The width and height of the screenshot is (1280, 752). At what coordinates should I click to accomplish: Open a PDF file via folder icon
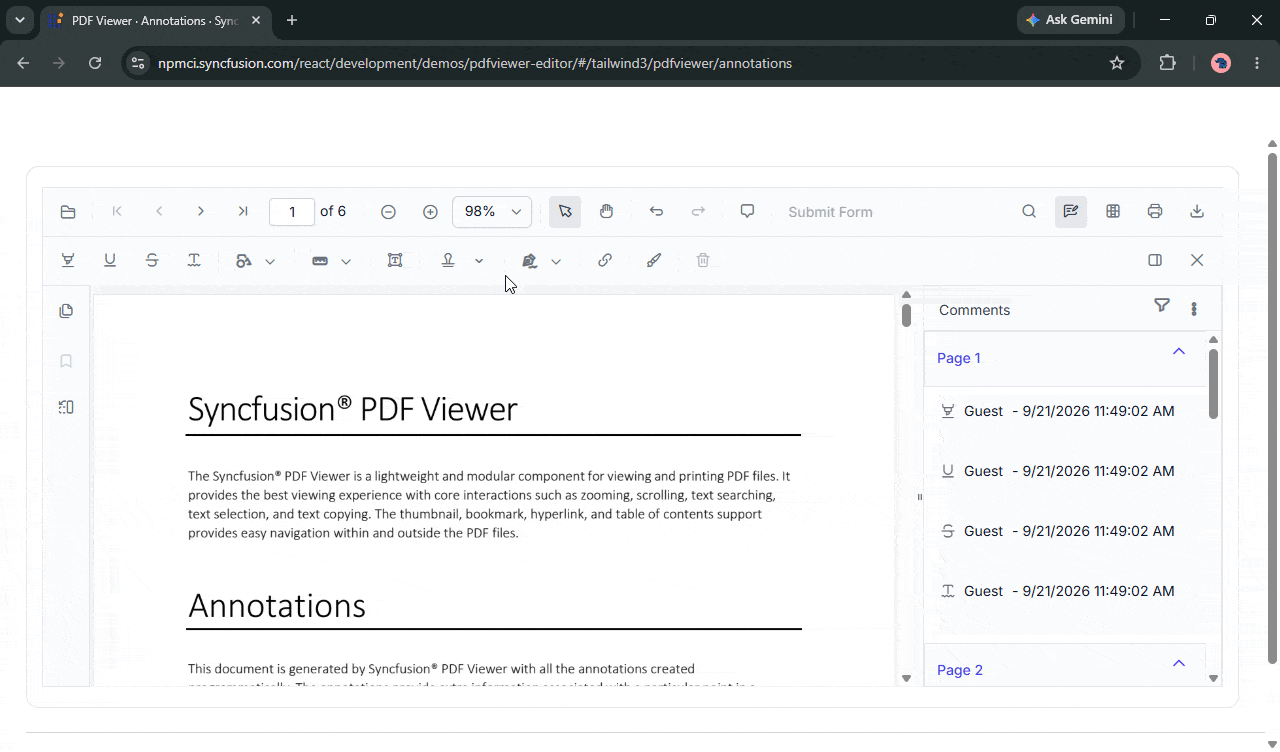tap(68, 212)
